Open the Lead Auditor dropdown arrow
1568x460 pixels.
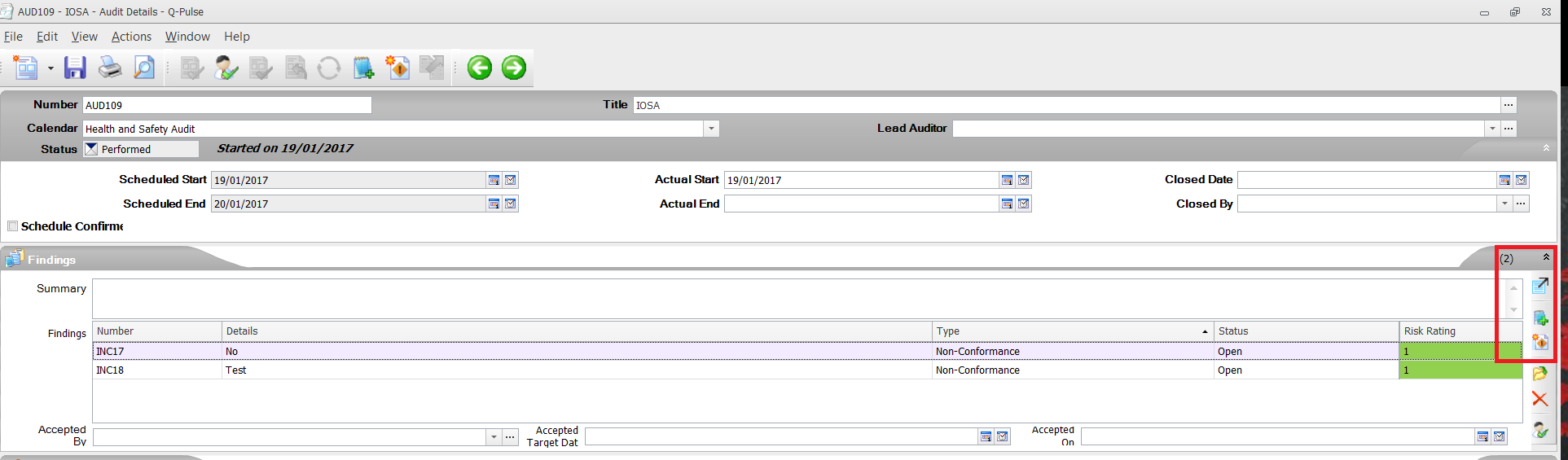click(1492, 129)
